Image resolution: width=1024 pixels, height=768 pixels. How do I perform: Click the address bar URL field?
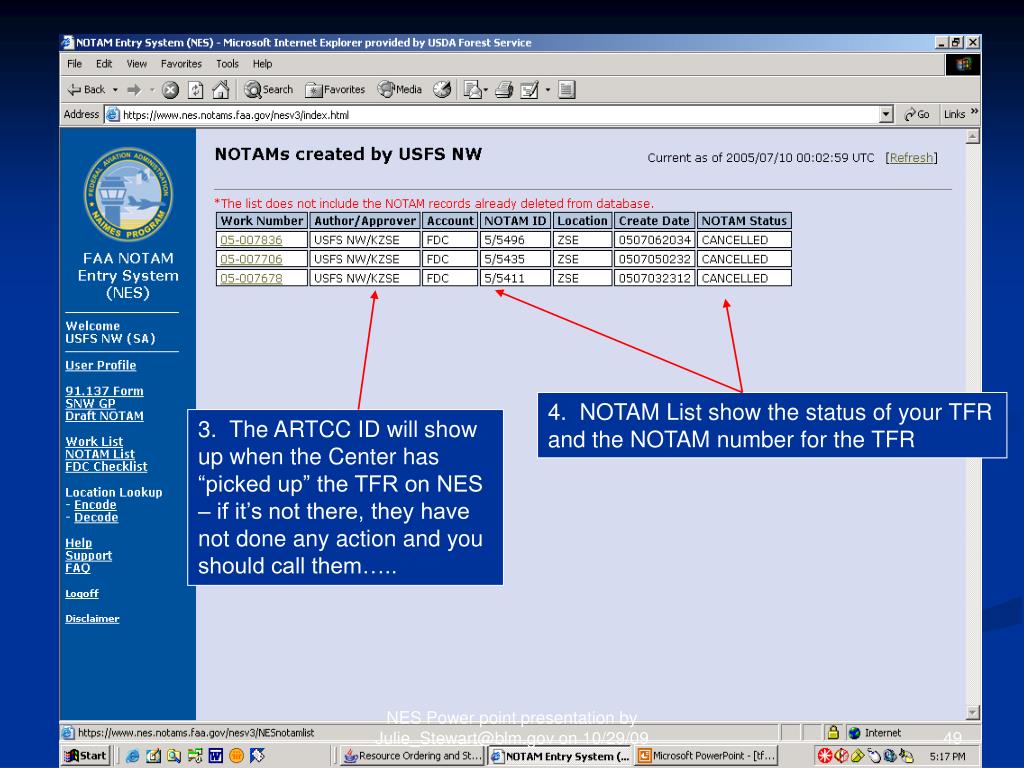click(493, 115)
